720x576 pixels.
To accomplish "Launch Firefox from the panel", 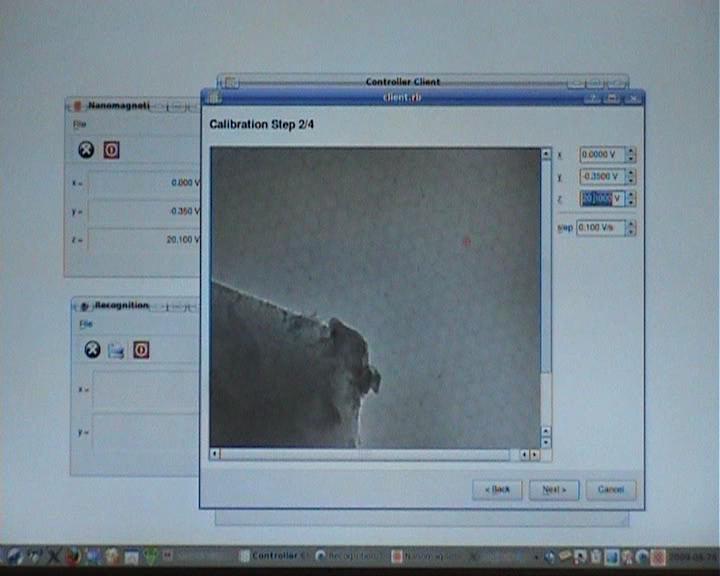I will pos(73,556).
